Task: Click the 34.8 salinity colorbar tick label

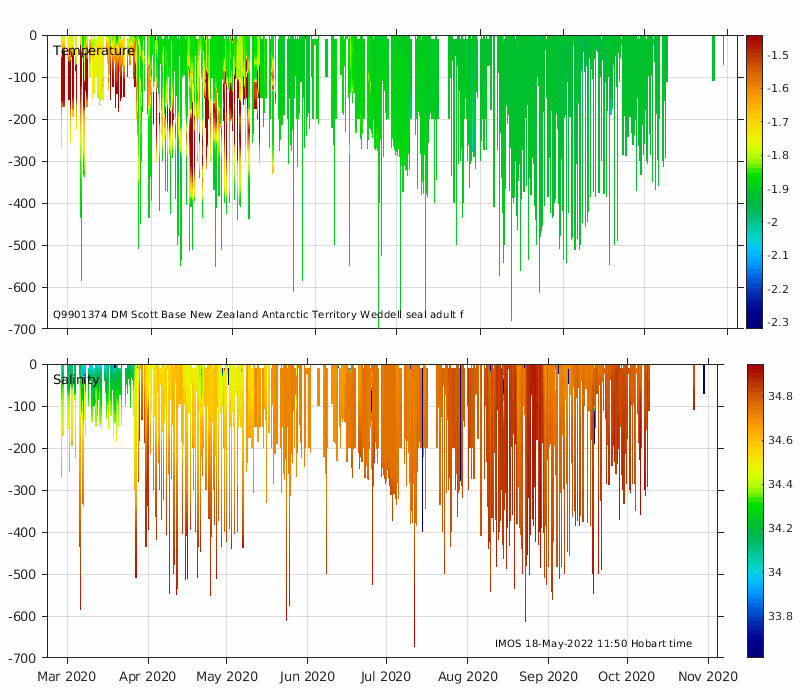Action: [781, 396]
